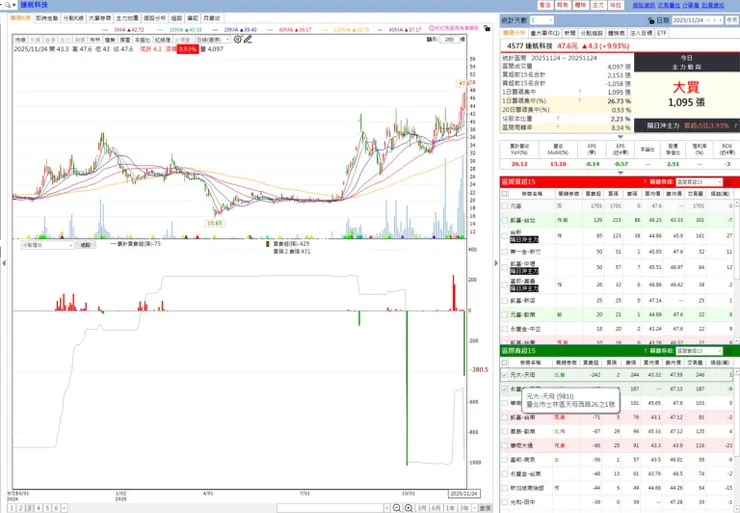Viewport: 740px width, 513px height.
Task: Open the 統計天數 dropdown
Action: (x=541, y=20)
